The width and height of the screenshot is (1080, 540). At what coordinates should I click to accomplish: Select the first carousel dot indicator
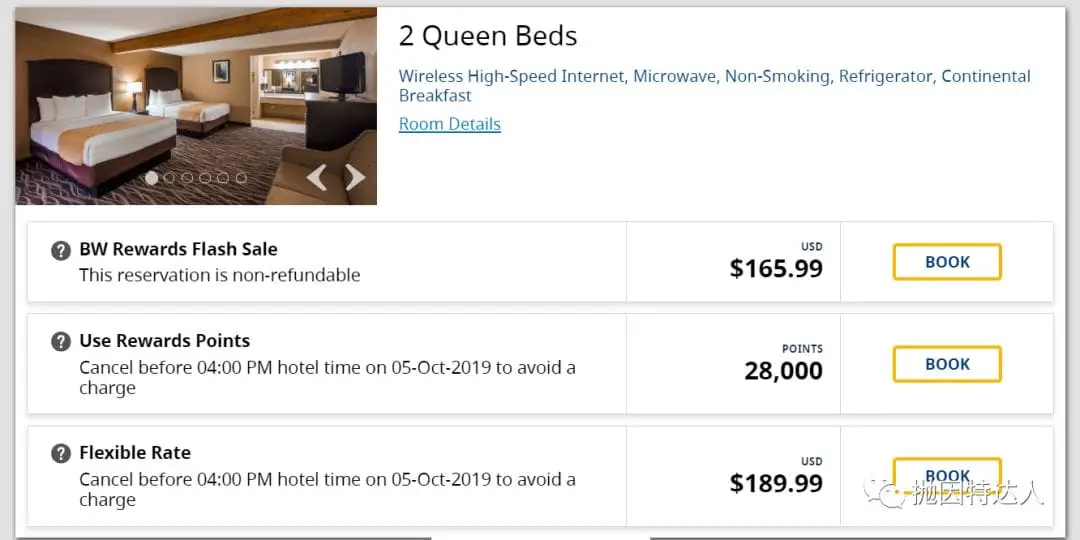152,178
